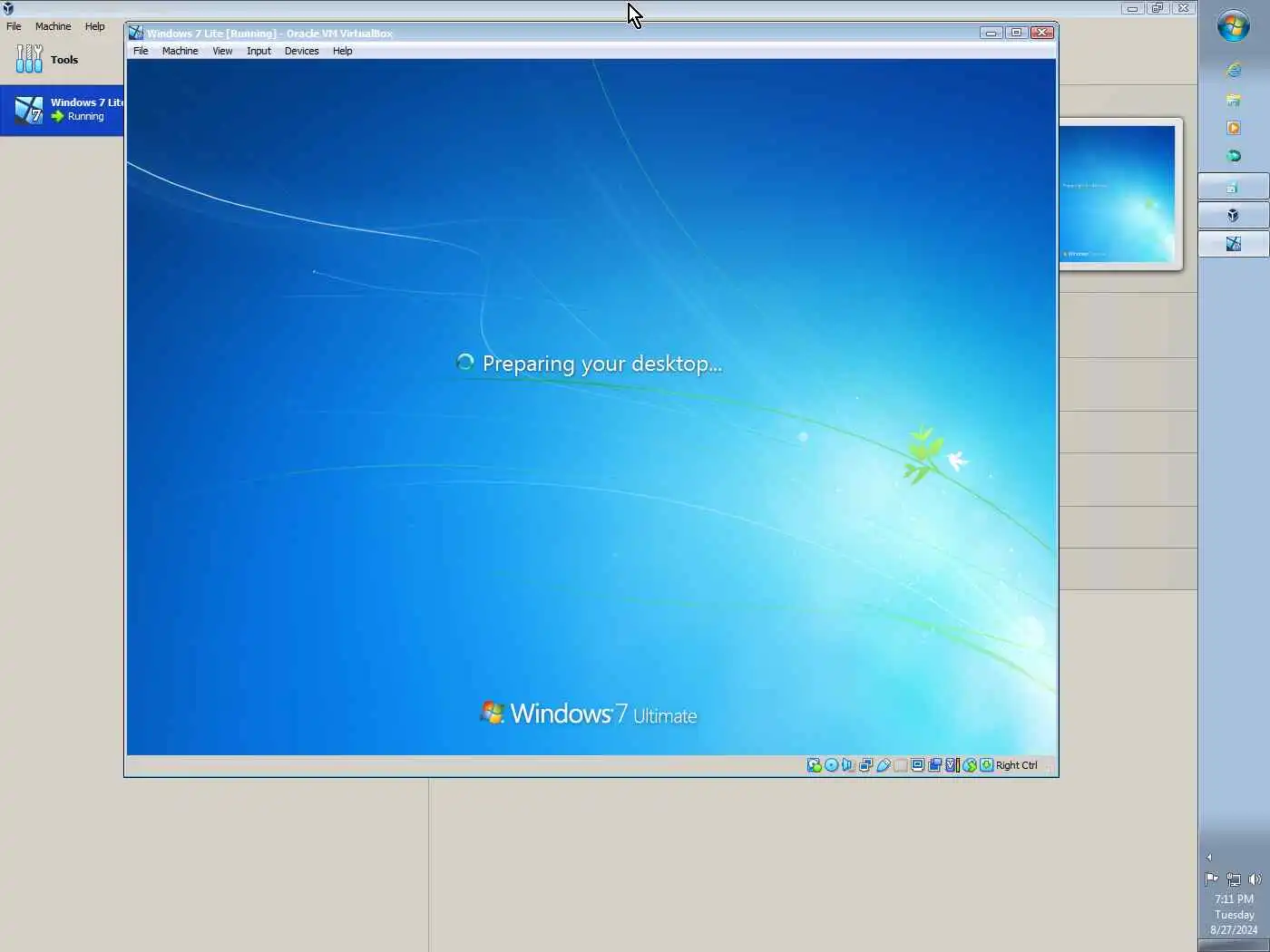Maximize the Windows 7 Lite VM window
The width and height of the screenshot is (1270, 952).
1017,33
